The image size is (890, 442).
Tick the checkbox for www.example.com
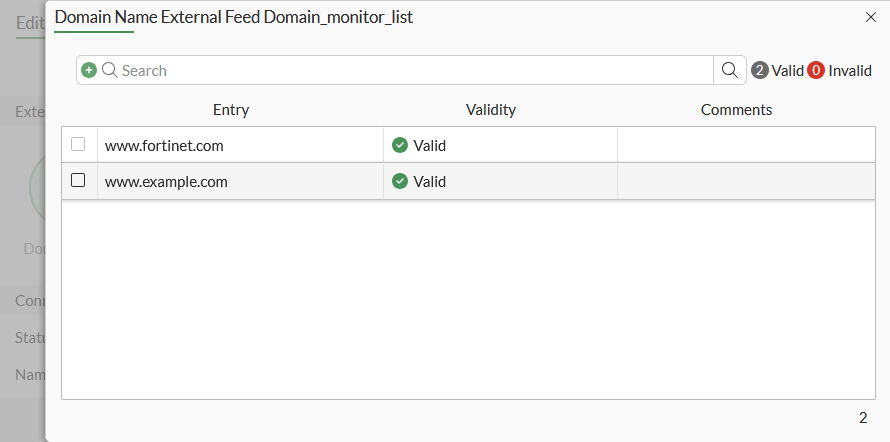pos(78,181)
